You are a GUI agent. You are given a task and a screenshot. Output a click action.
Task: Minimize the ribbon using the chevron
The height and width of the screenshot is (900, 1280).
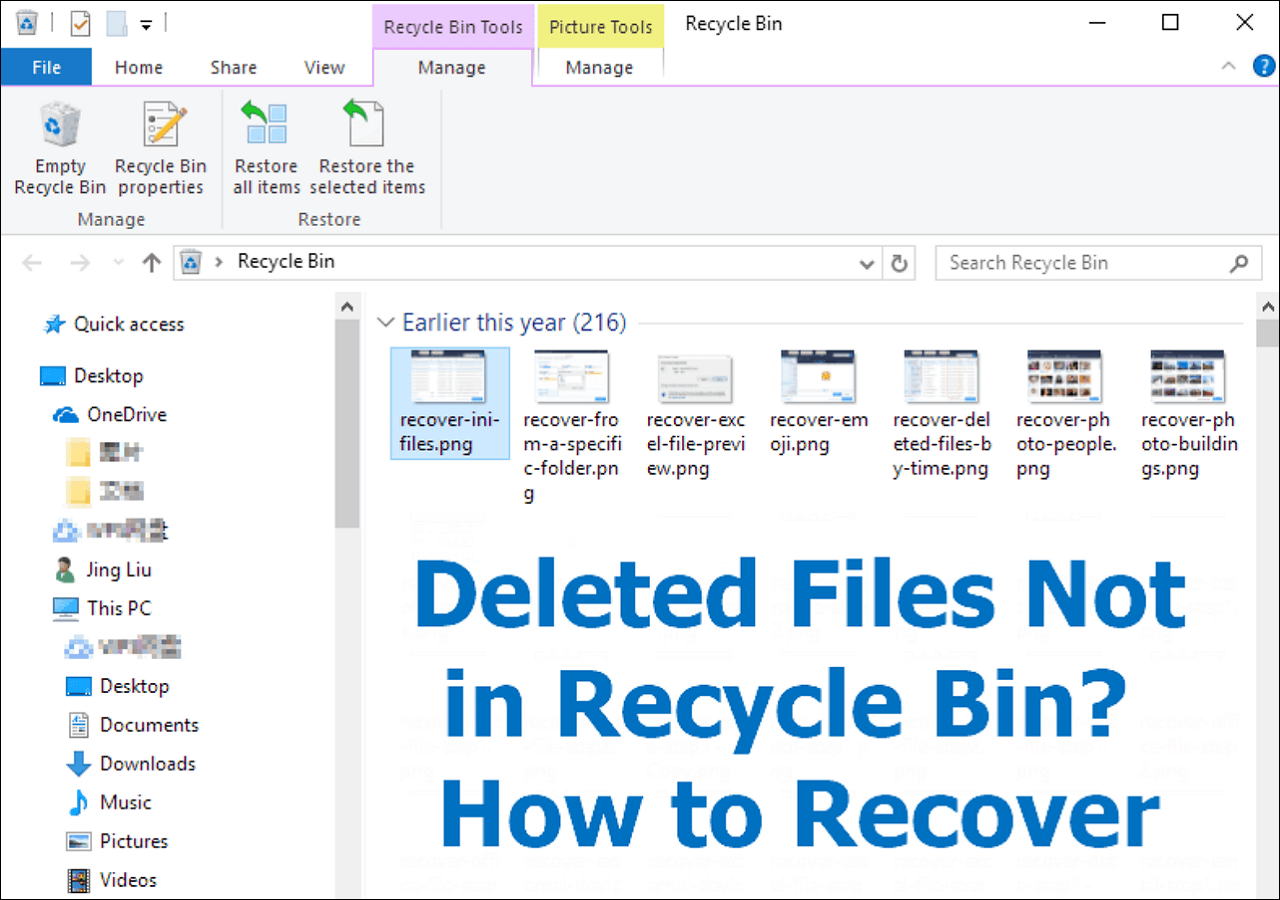1229,67
